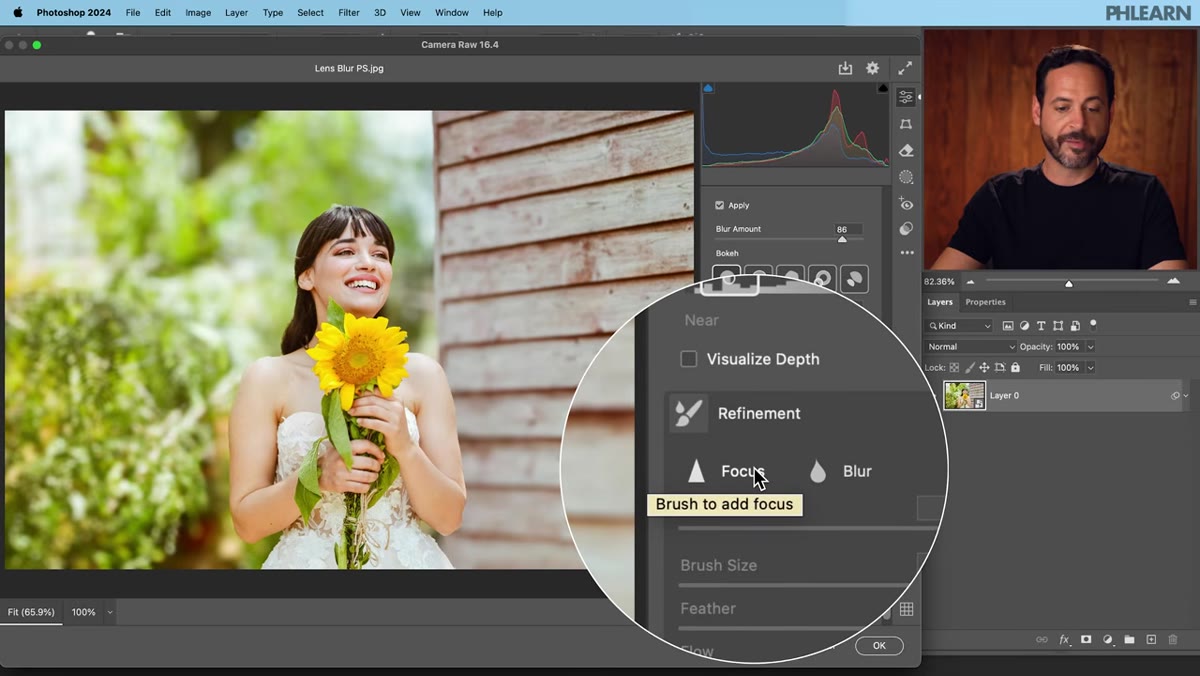Open the Masking tool in Camera Raw

tap(906, 176)
